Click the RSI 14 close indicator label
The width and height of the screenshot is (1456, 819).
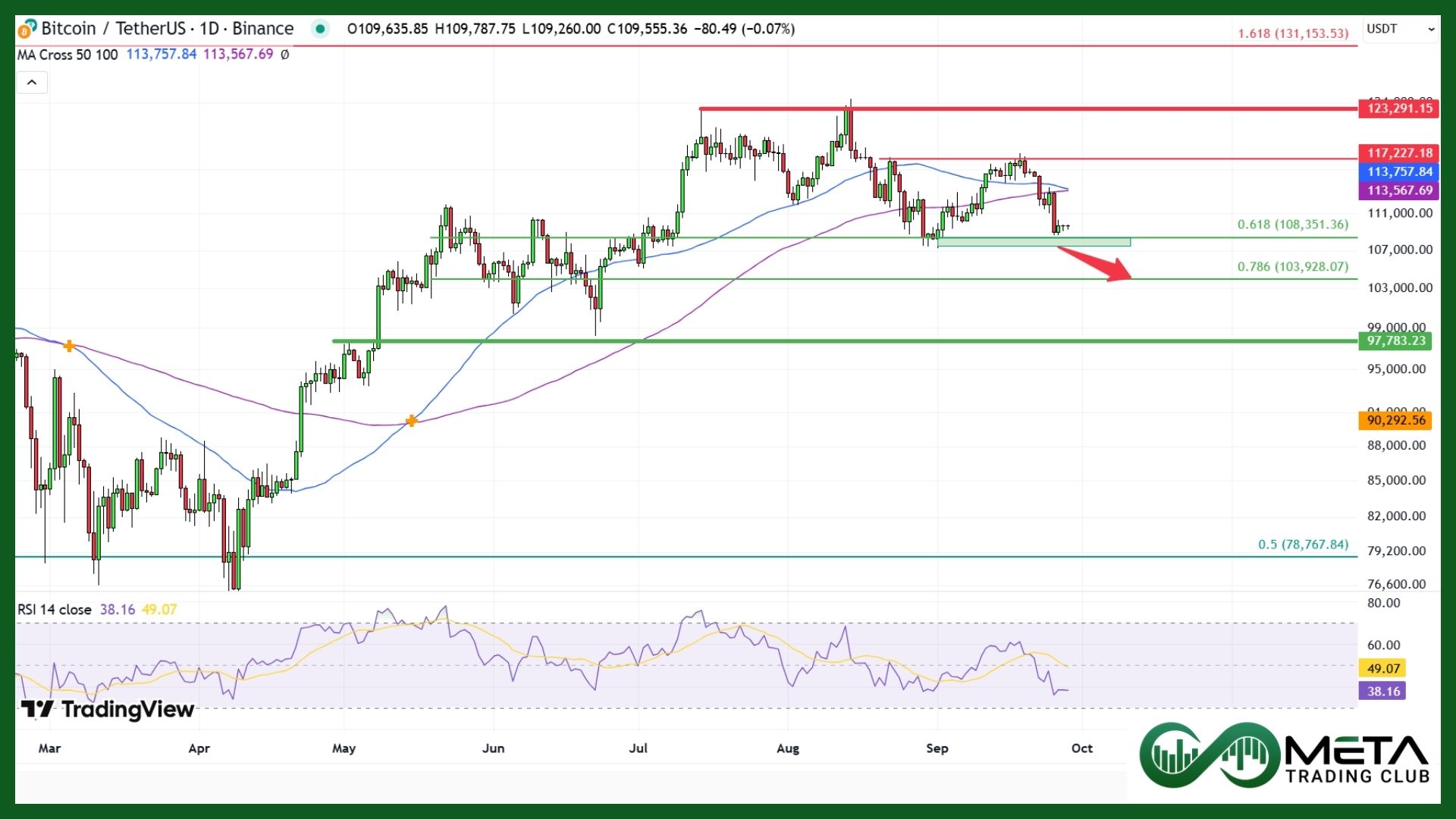coord(54,610)
